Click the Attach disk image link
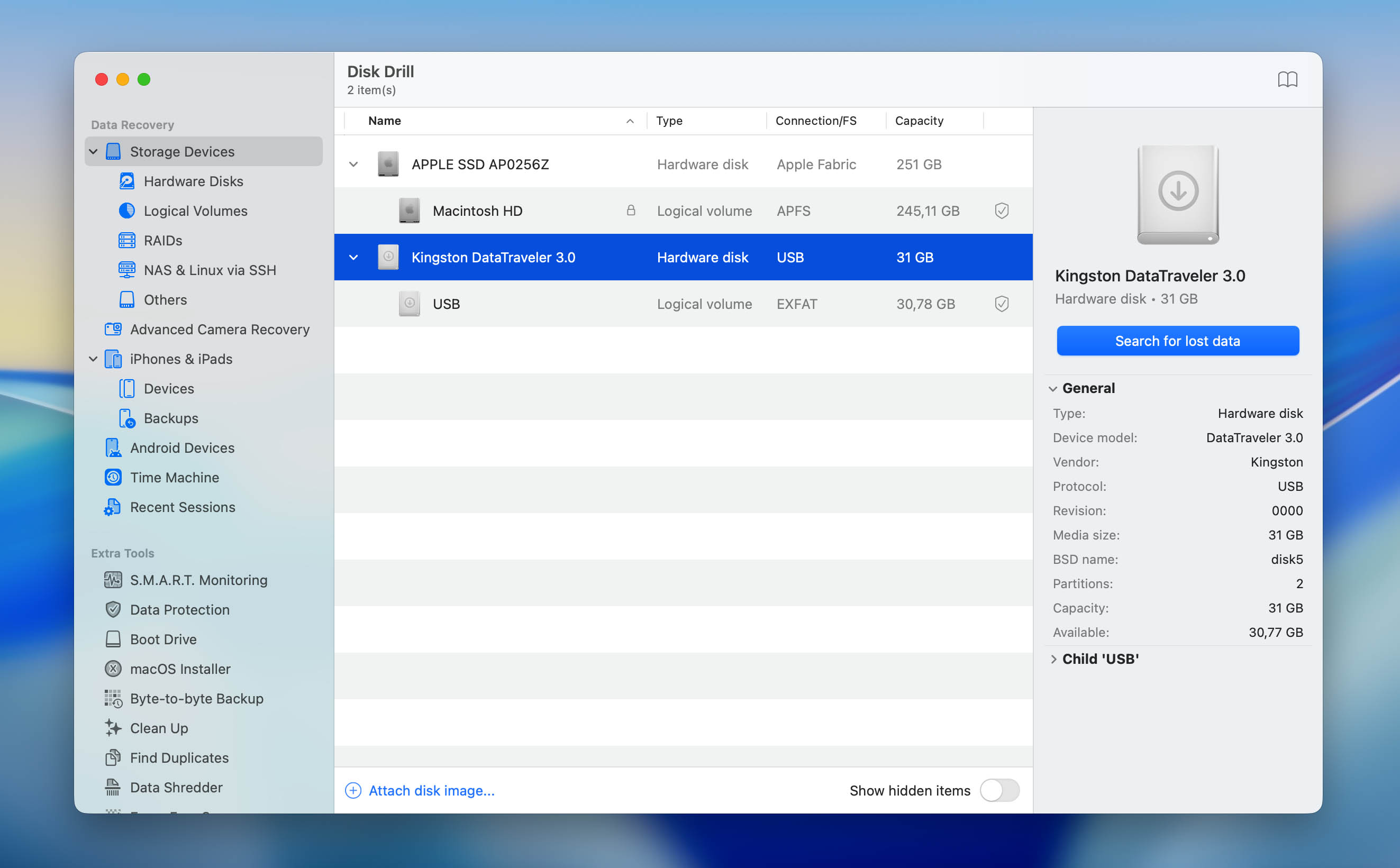The height and width of the screenshot is (868, 1400). point(431,790)
